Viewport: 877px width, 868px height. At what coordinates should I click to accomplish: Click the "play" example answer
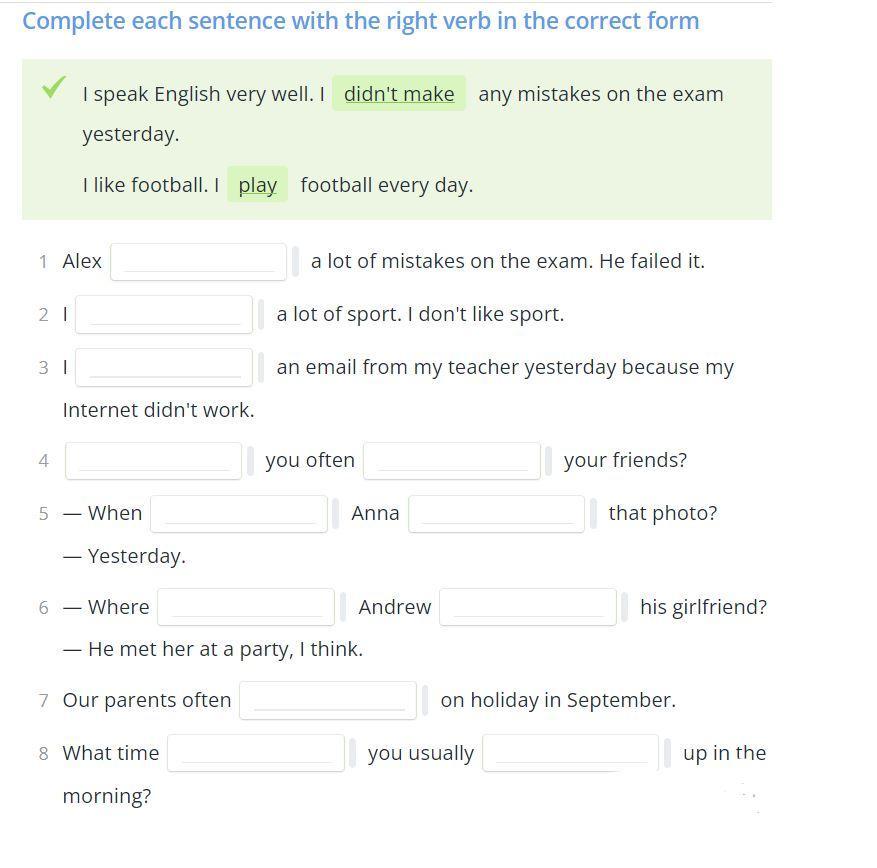pyautogui.click(x=257, y=185)
